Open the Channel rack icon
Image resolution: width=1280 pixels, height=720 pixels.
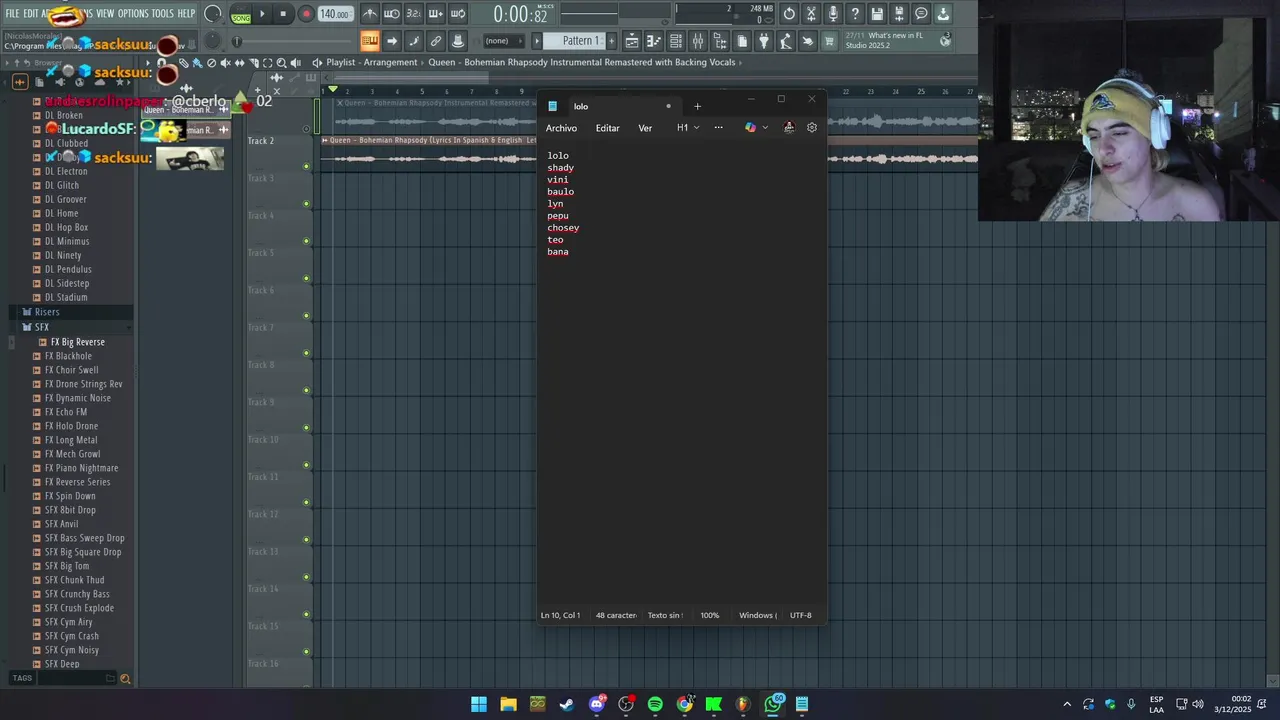[676, 41]
